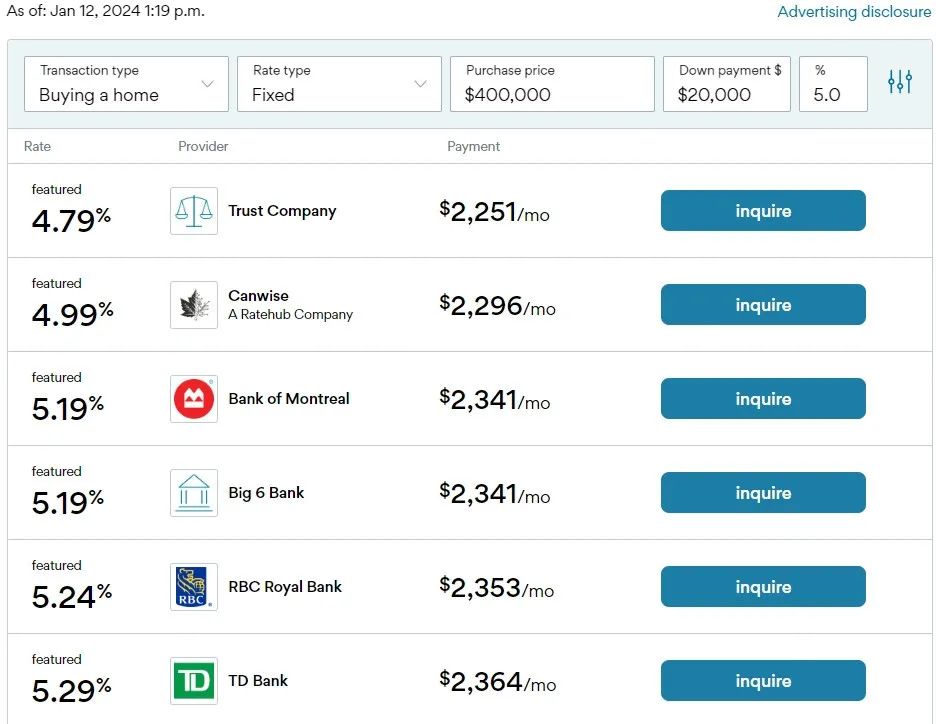Open the Advertising disclosure link
This screenshot has height=724, width=936.
tap(854, 12)
